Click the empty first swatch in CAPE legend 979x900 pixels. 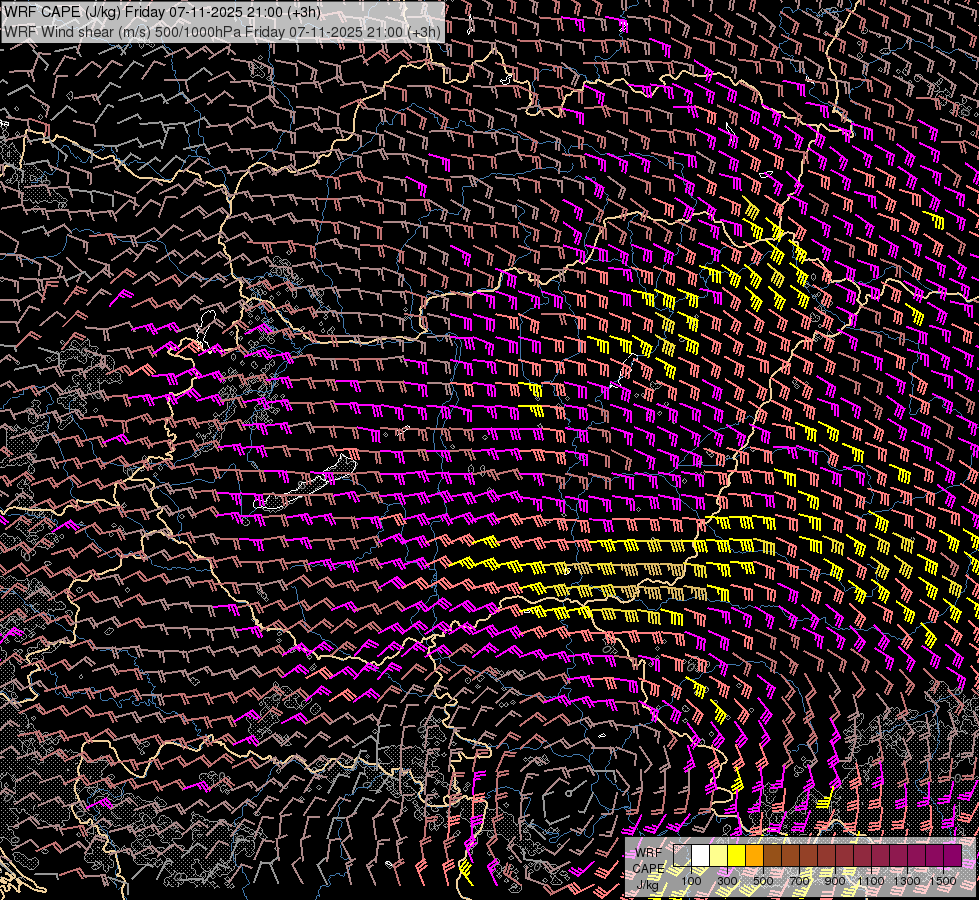(x=682, y=855)
